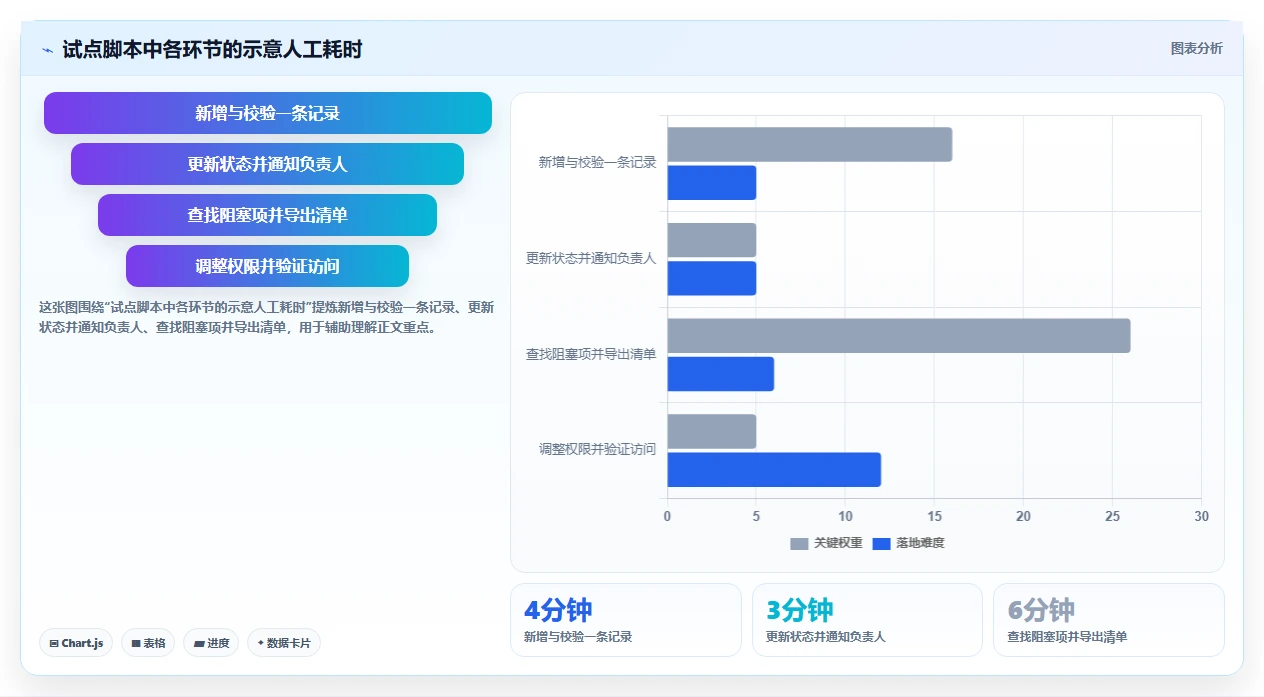1264x697 pixels.
Task: Click gray bar for 新增与校验一条记录
Action: tap(810, 144)
